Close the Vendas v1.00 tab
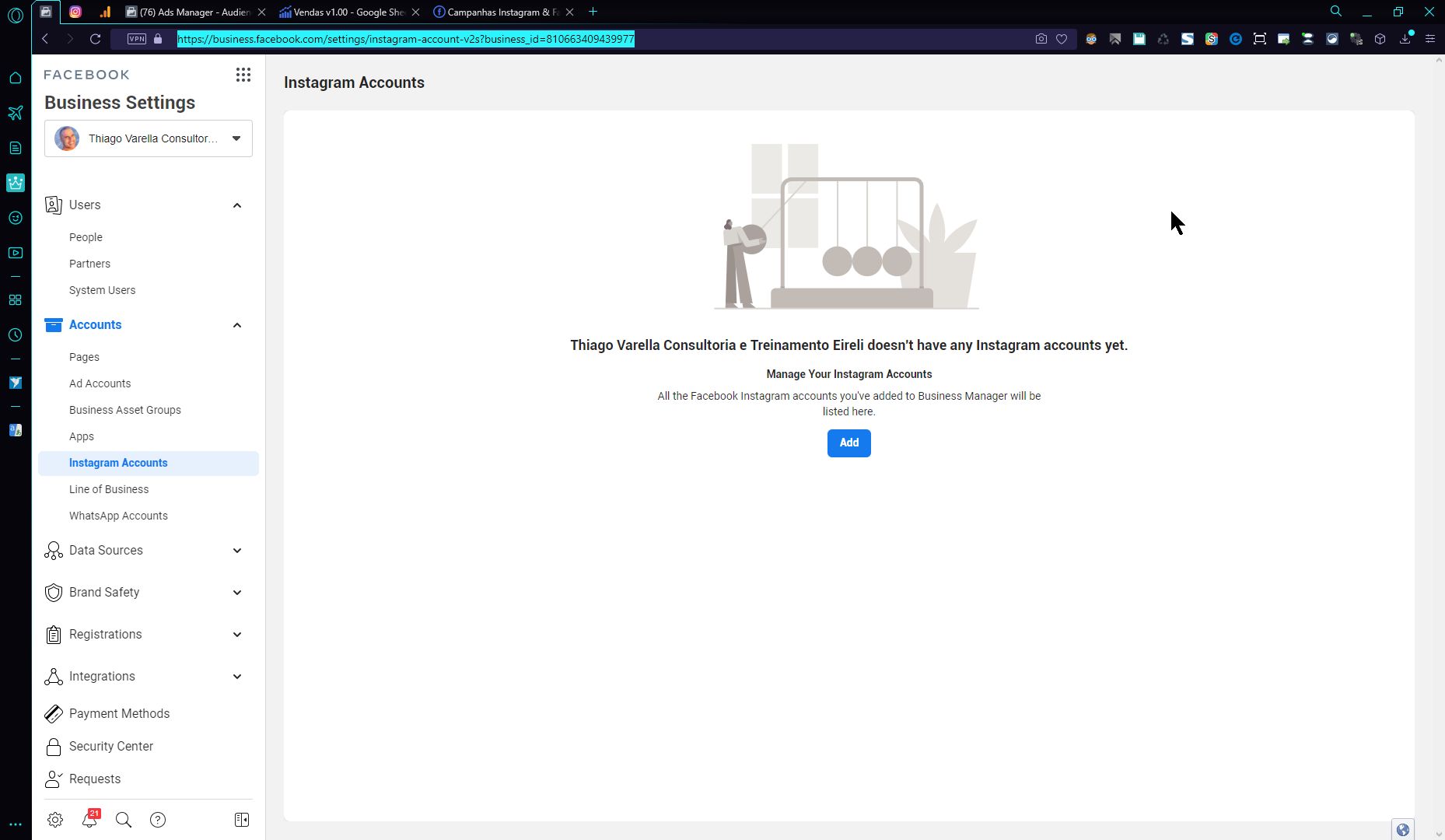 point(415,12)
